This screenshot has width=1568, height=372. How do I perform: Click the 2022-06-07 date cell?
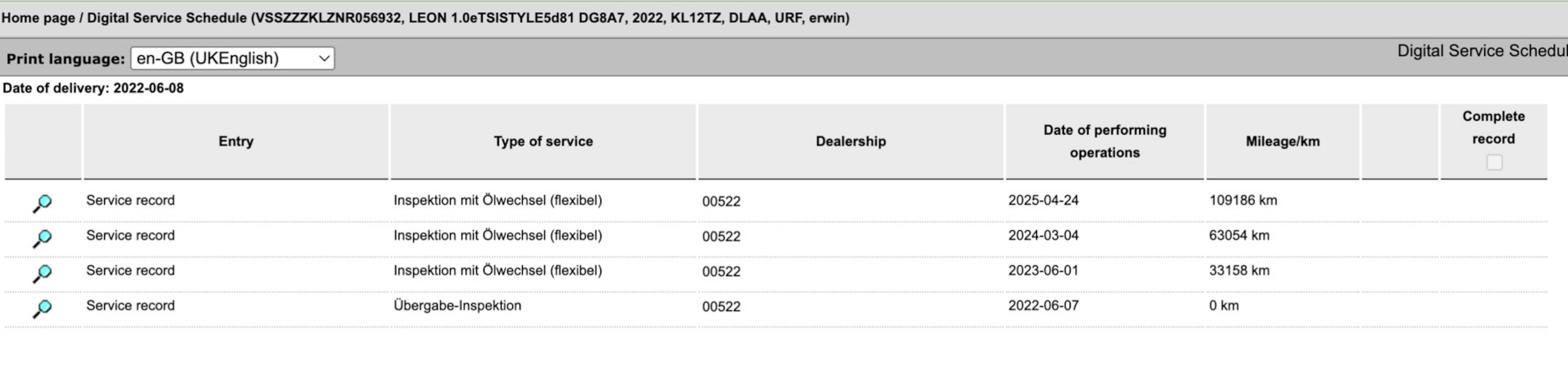click(x=1043, y=306)
